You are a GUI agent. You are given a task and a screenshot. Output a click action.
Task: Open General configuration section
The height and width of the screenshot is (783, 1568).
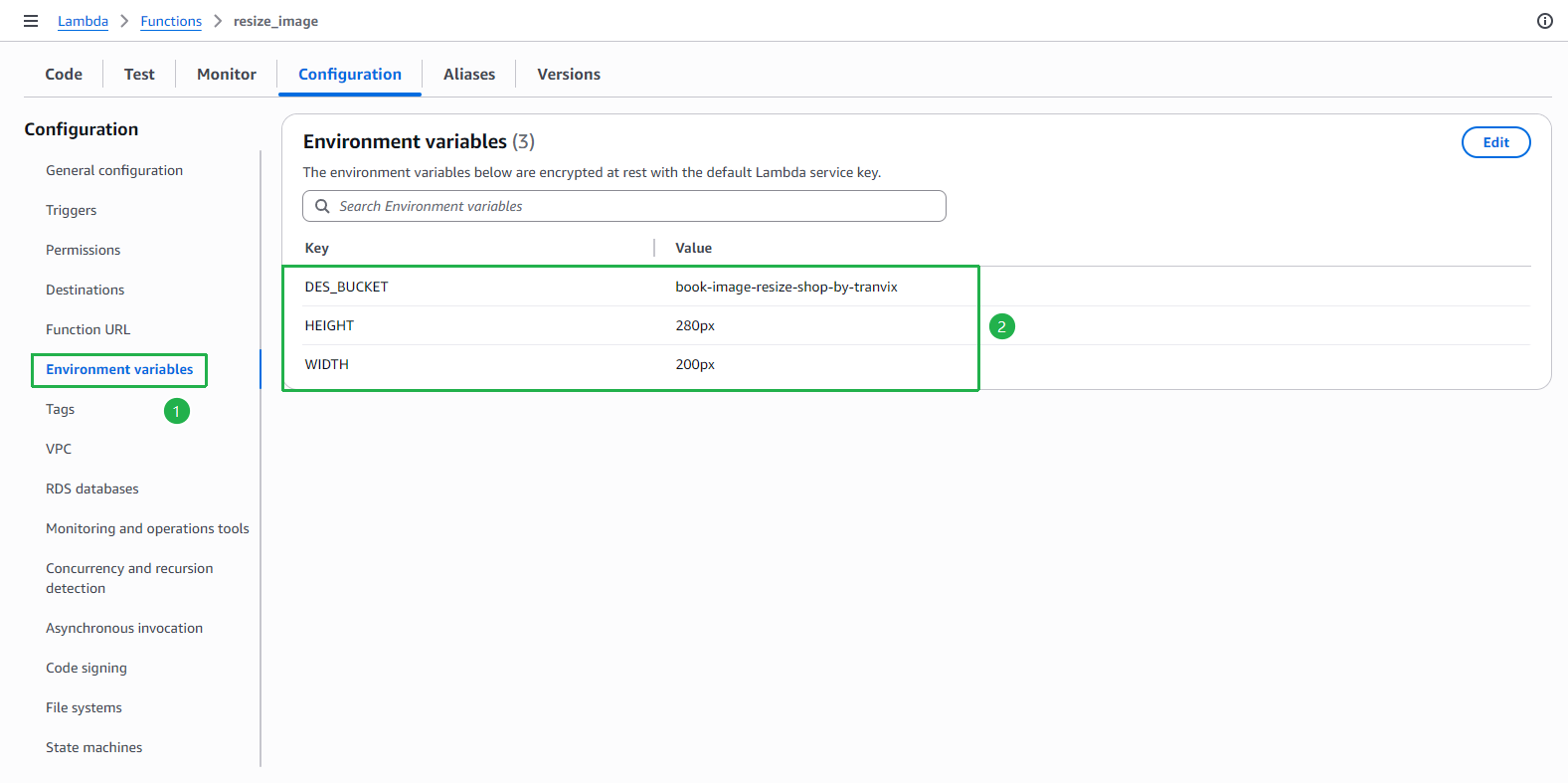(114, 170)
